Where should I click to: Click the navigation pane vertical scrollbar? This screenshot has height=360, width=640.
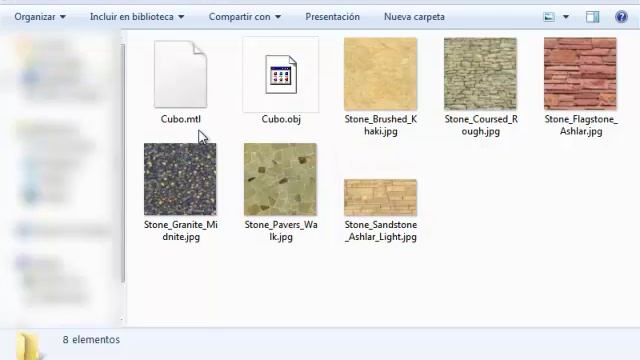122,163
